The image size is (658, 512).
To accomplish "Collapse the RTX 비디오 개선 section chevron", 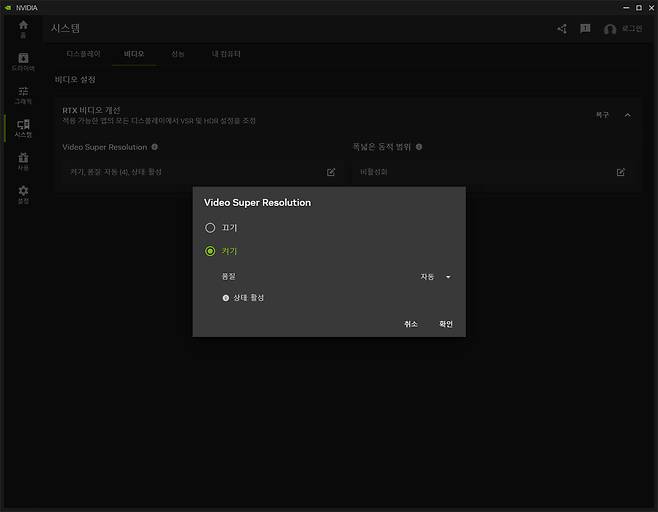I will [628, 115].
